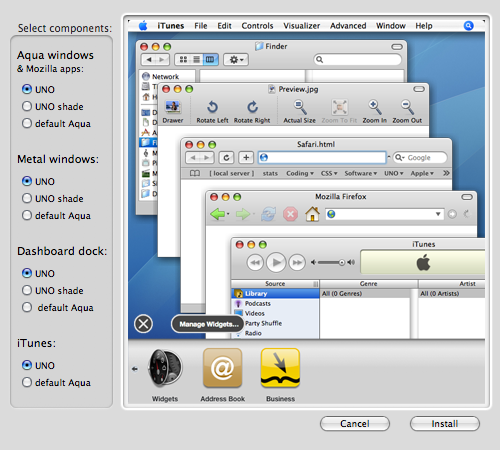This screenshot has width=500, height=450.
Task: Open Finder action gear dropdown
Action: click(236, 60)
